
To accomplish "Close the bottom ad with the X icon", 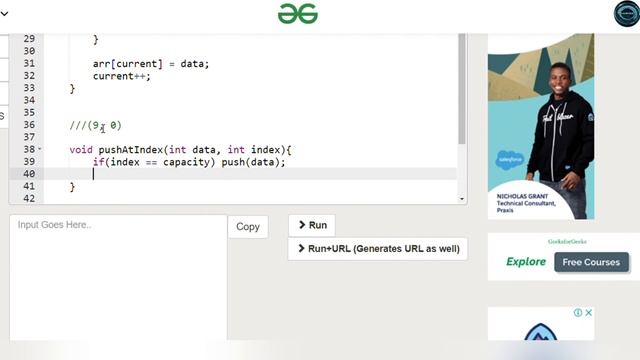I will 589,313.
